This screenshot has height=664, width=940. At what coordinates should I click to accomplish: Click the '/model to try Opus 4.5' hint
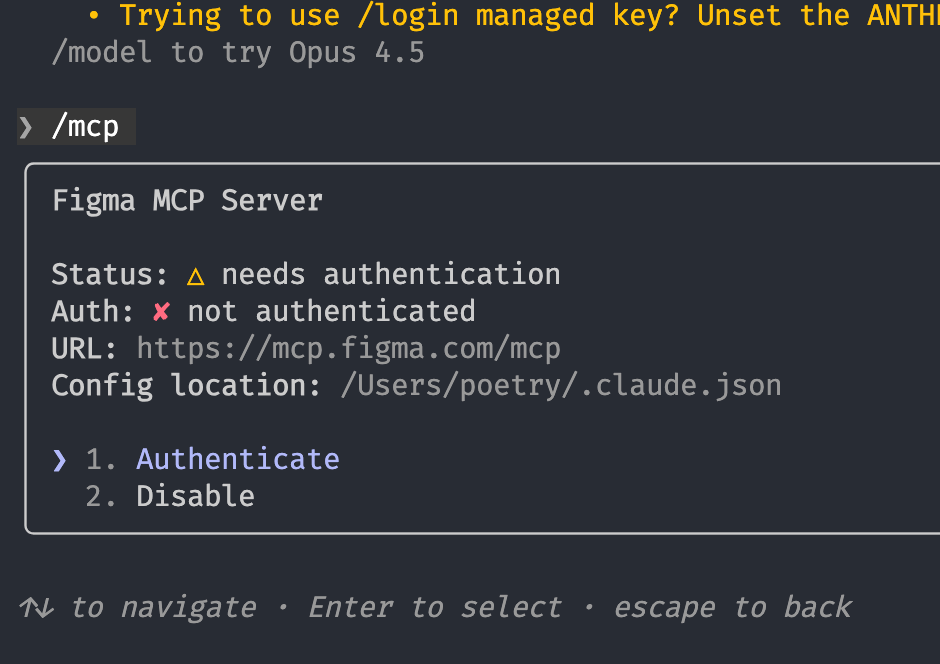pyautogui.click(x=238, y=53)
